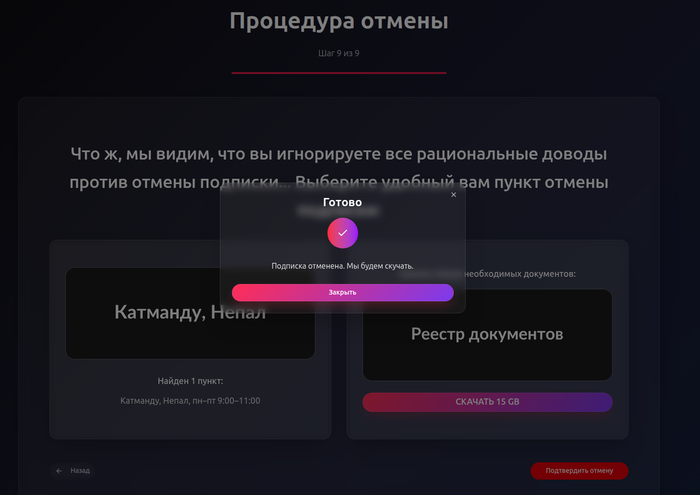Click the Шаг 9 из 9 step indicator
The height and width of the screenshot is (495, 700).
pos(339,53)
